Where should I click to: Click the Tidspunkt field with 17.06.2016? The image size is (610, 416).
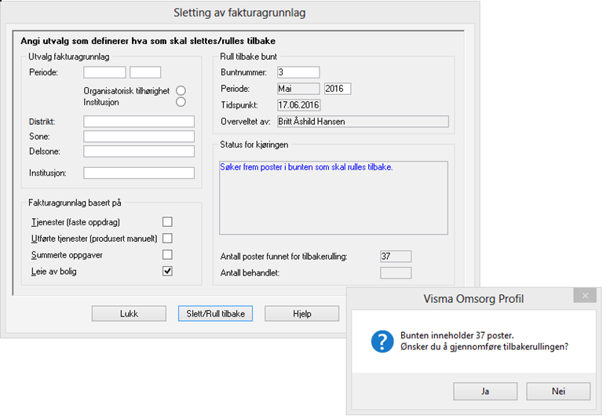[298, 105]
